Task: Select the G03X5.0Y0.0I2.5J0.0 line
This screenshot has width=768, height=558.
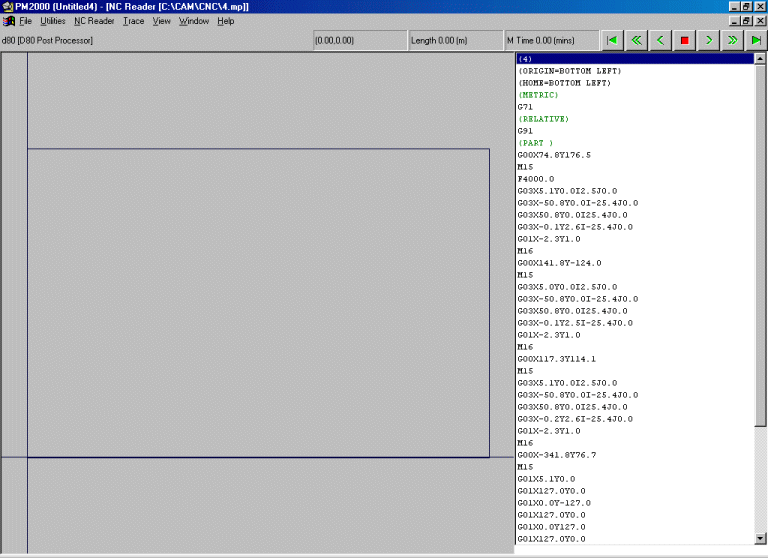Action: point(635,287)
